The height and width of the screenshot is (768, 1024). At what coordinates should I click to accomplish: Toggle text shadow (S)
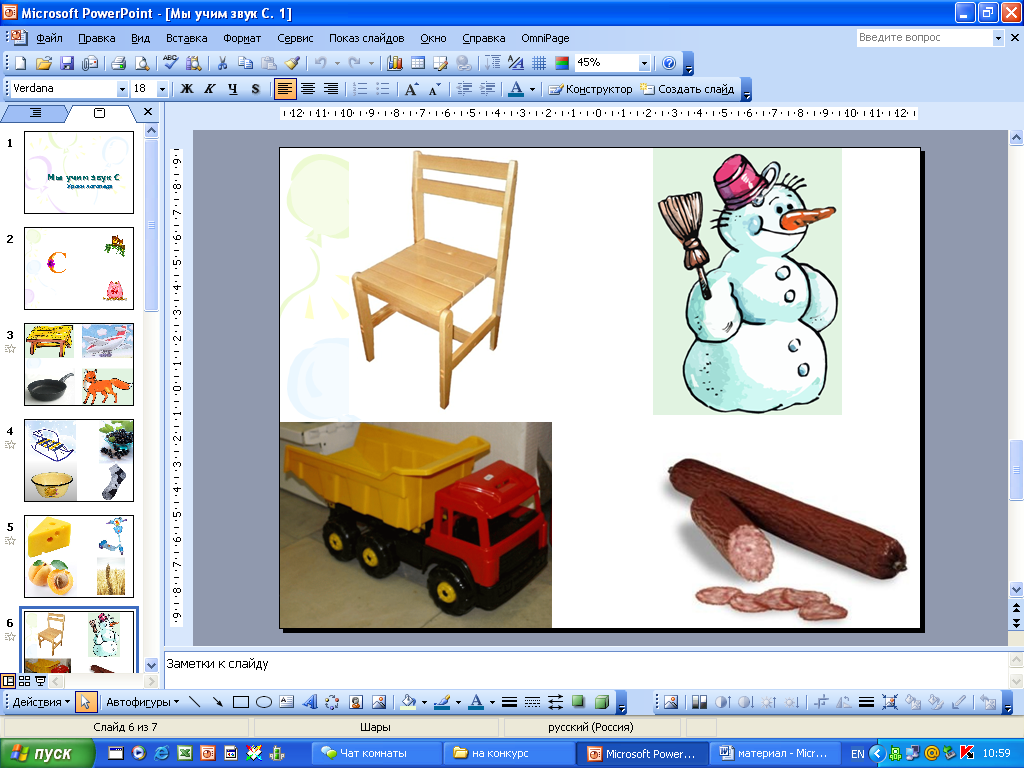[x=255, y=89]
